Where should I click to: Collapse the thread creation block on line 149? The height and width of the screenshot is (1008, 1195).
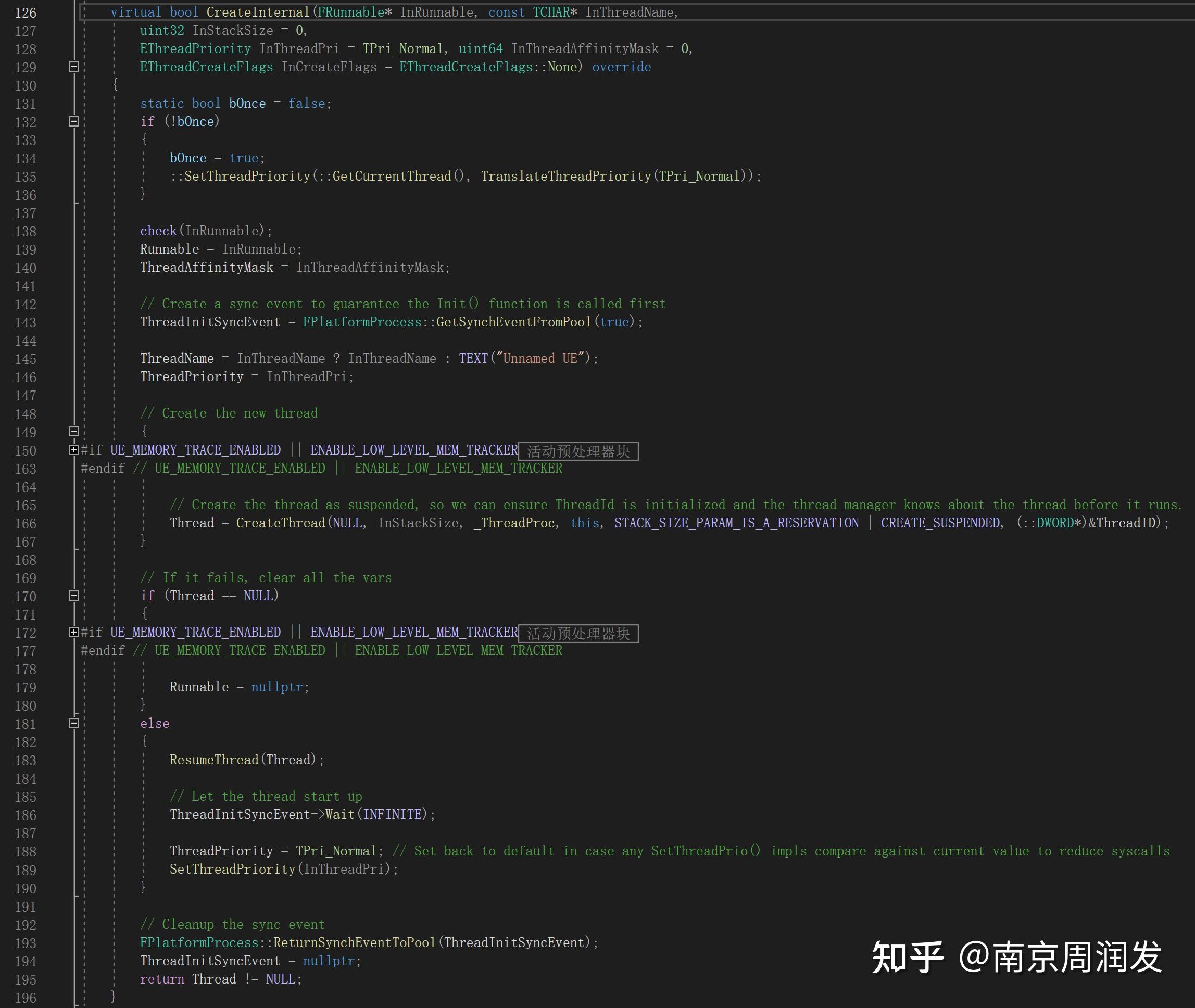73,433
